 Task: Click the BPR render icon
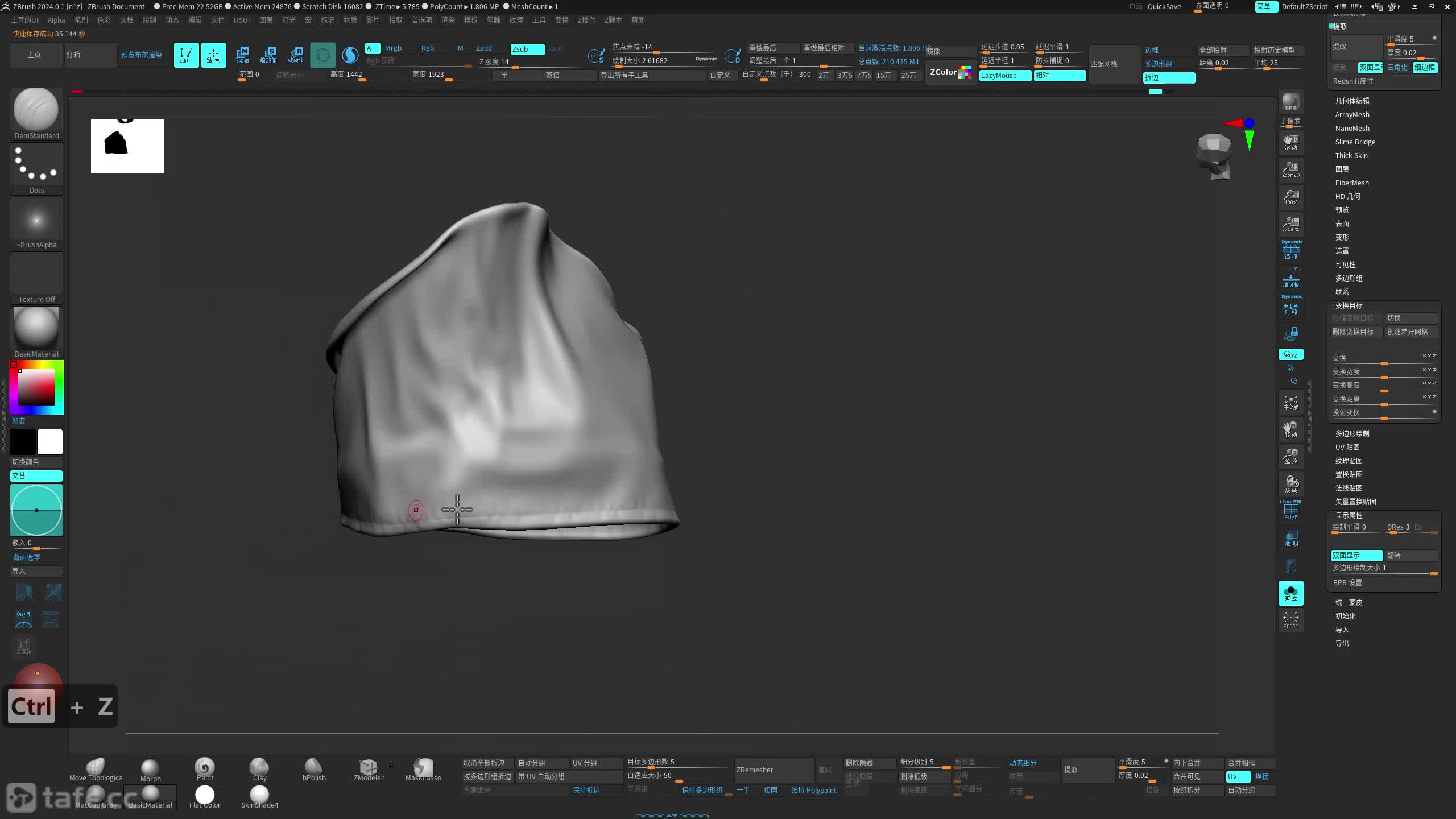1290,103
